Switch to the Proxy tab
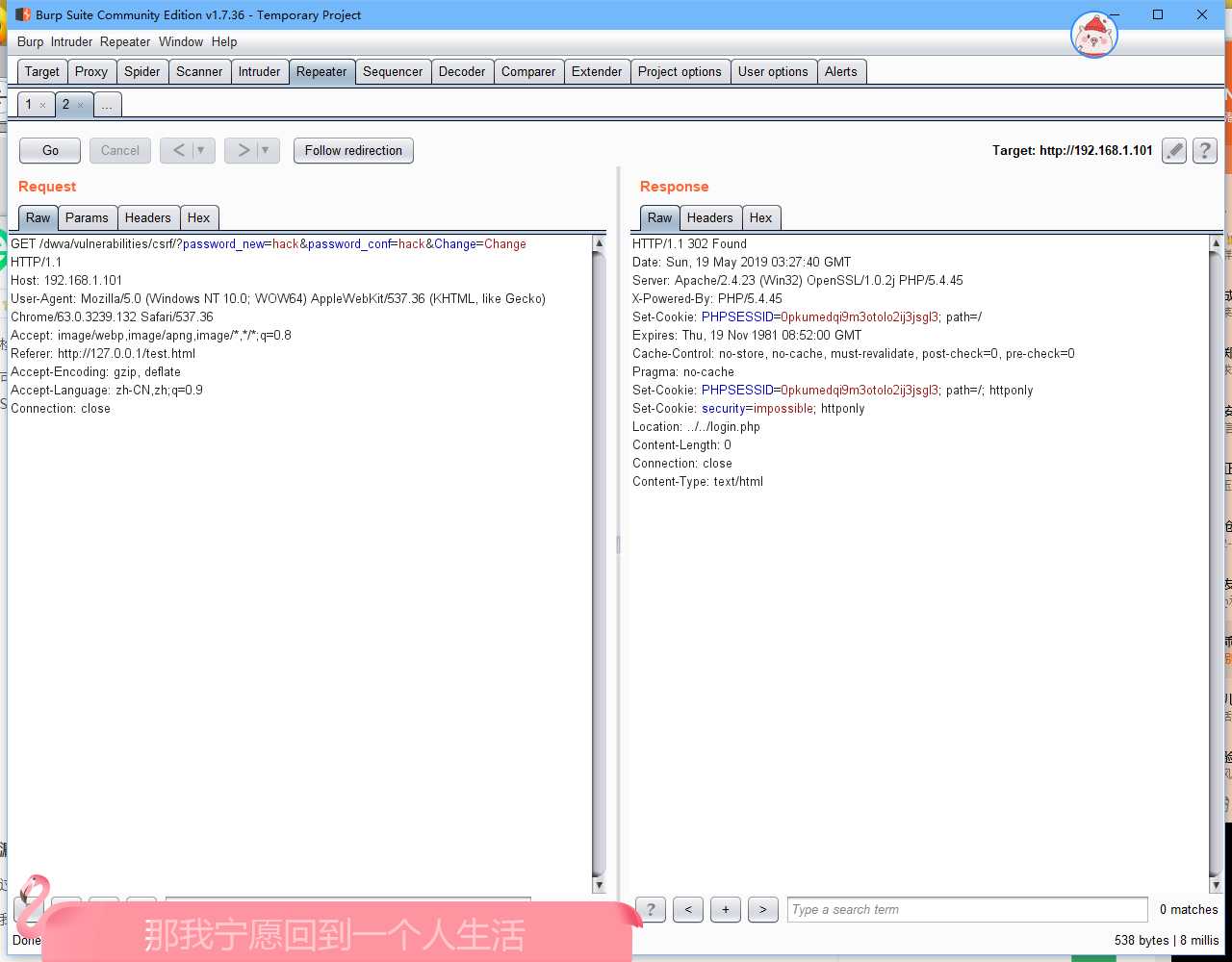 click(91, 71)
